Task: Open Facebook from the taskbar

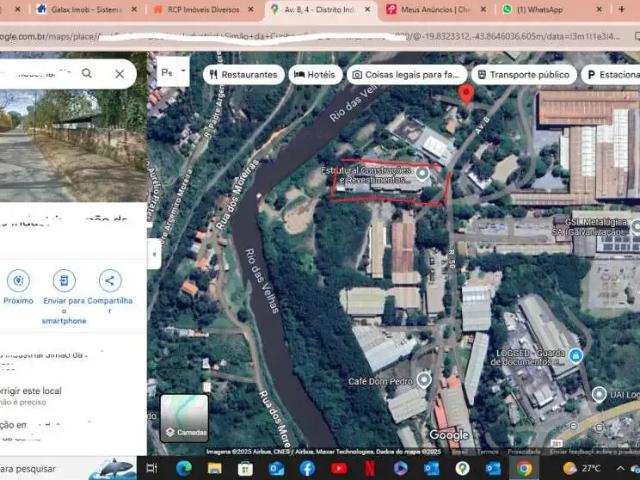Action: click(x=307, y=469)
